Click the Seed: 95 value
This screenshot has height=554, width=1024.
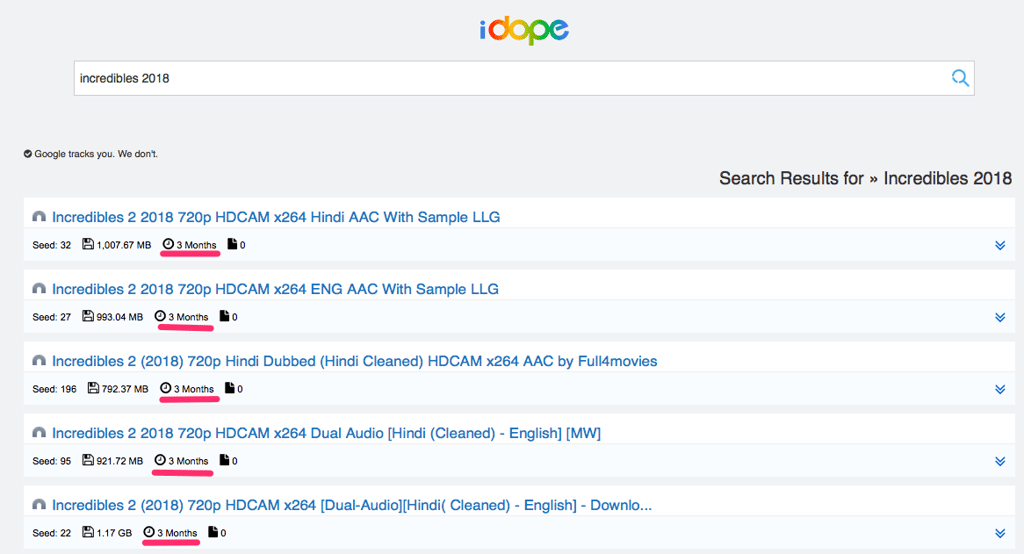52,461
